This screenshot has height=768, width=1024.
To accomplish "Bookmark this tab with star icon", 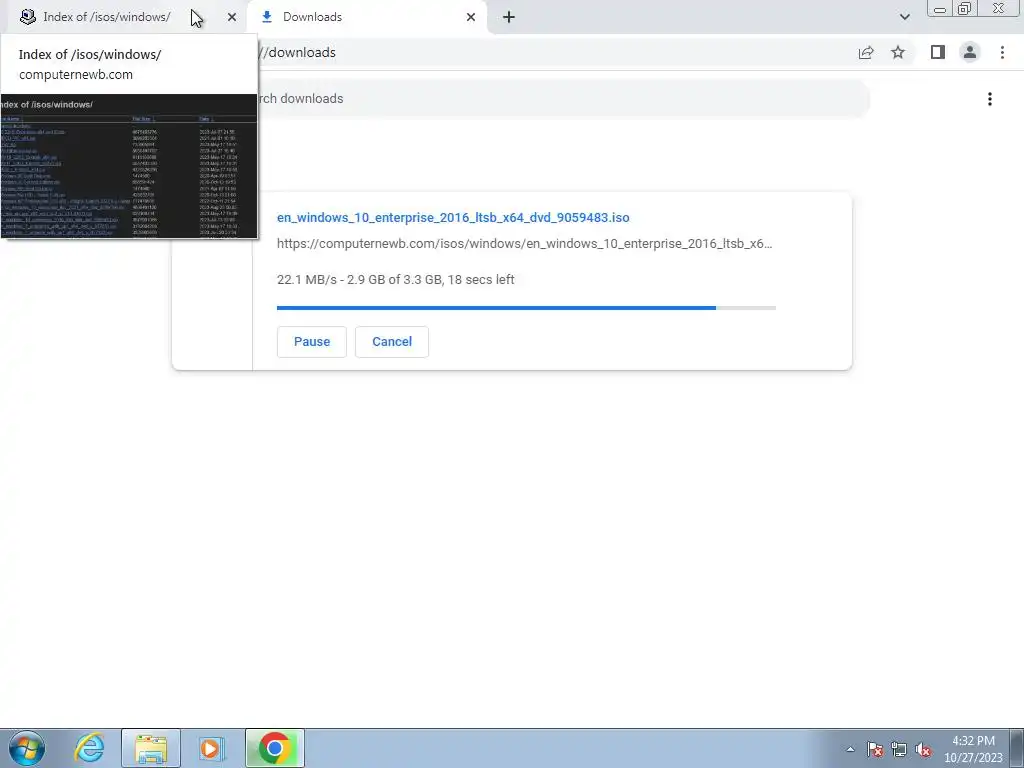I will (898, 52).
